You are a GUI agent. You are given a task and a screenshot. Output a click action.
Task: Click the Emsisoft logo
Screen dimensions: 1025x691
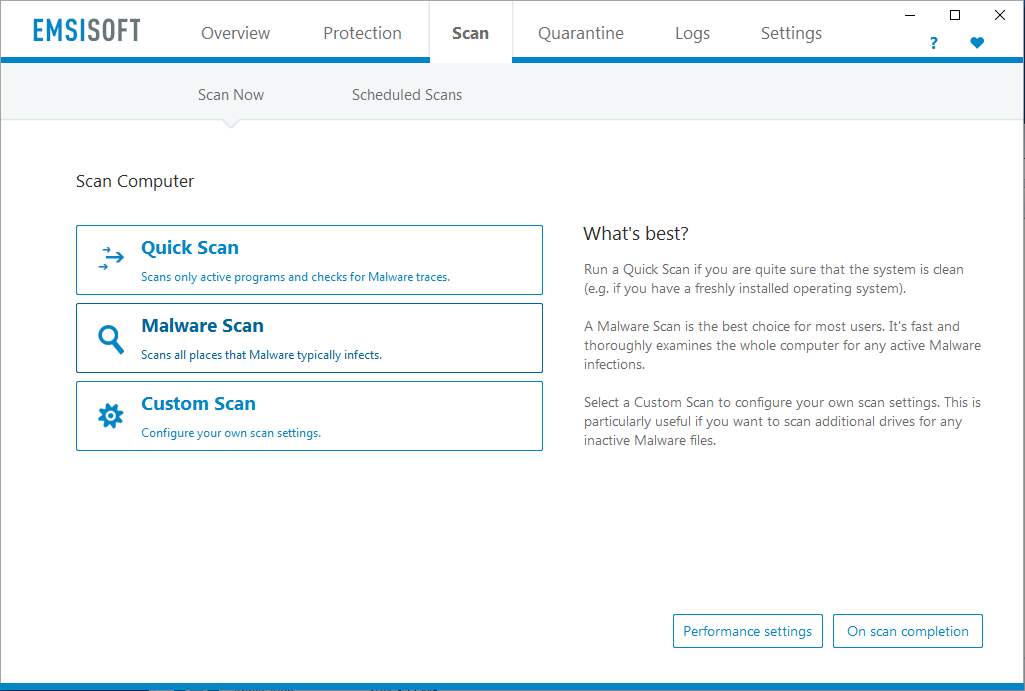[x=86, y=31]
